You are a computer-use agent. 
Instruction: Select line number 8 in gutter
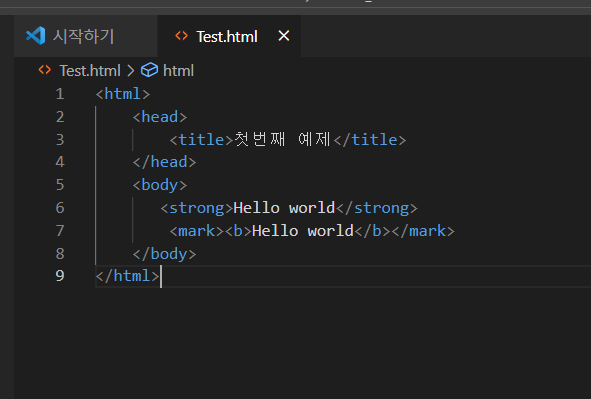[60, 254]
